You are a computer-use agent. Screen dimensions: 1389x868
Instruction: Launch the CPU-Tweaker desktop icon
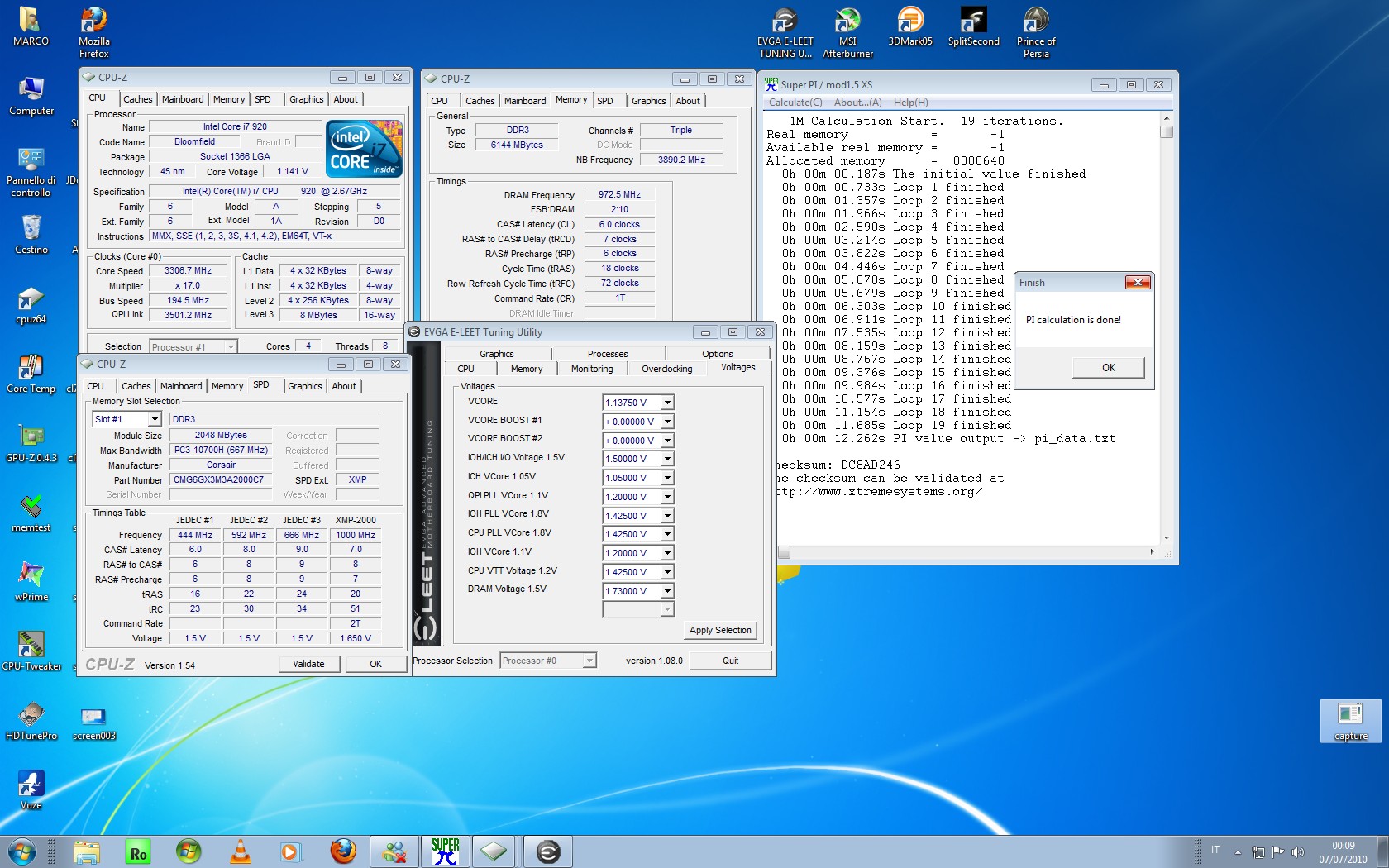click(x=31, y=651)
